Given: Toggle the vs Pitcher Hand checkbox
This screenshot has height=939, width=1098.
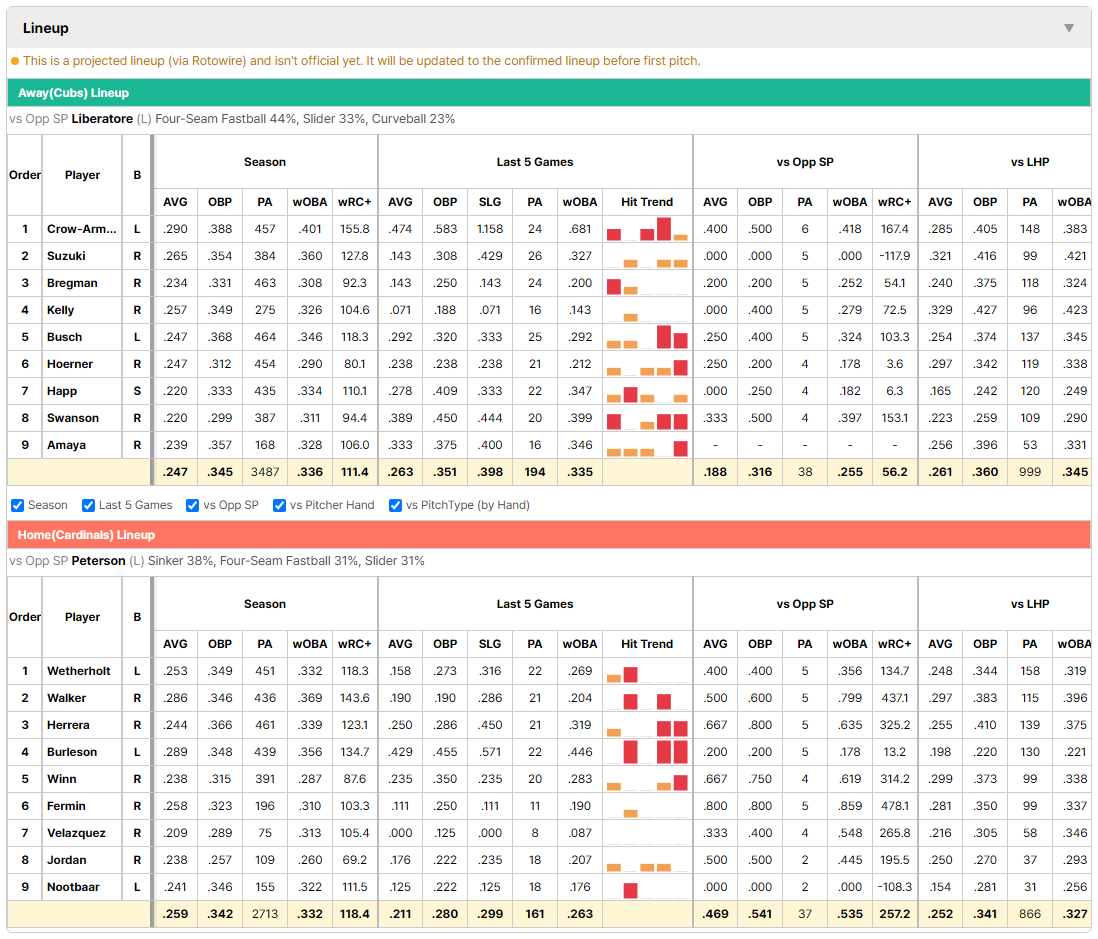Looking at the screenshot, I should pyautogui.click(x=279, y=505).
